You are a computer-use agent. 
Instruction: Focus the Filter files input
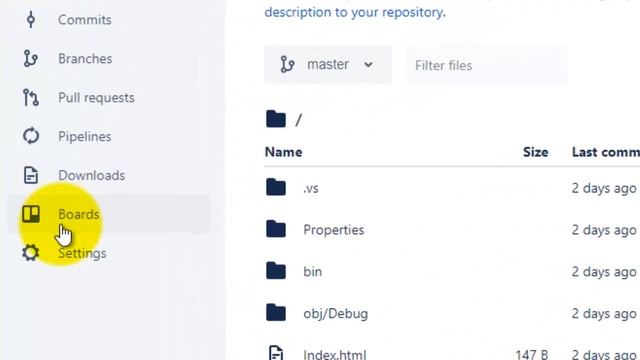(x=486, y=65)
